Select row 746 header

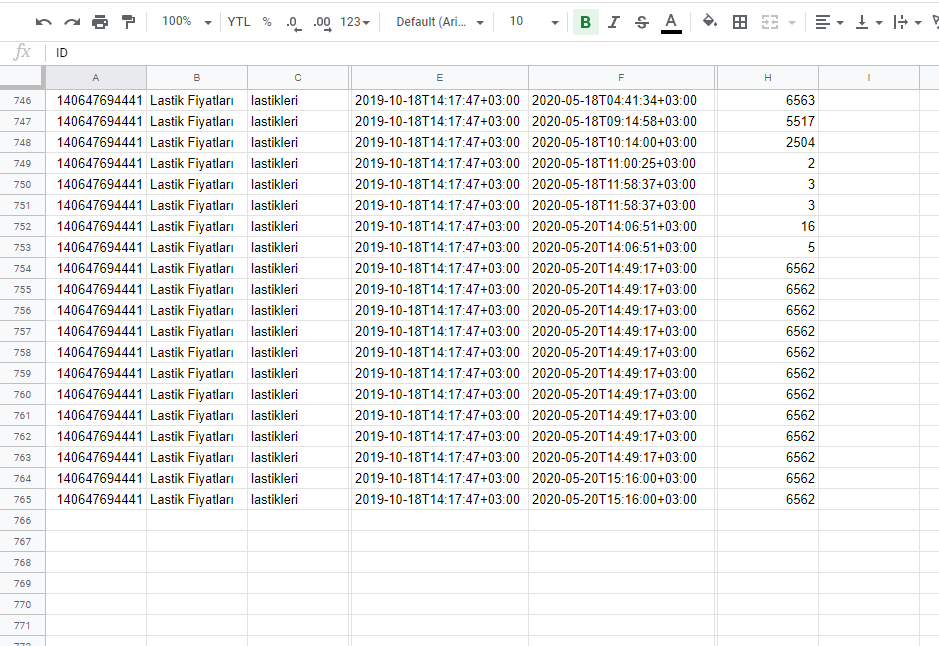(22, 101)
